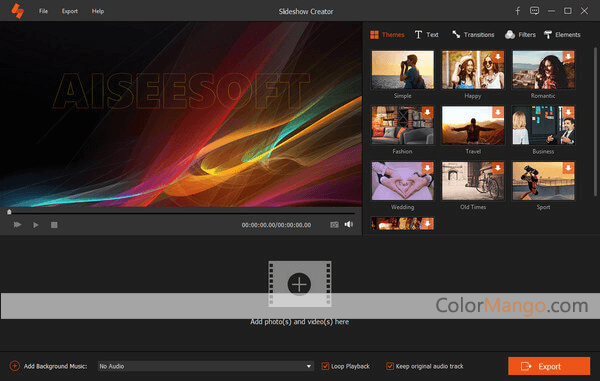600x381 pixels.
Task: Download the Travel theme via arrow icon
Action: (498, 112)
